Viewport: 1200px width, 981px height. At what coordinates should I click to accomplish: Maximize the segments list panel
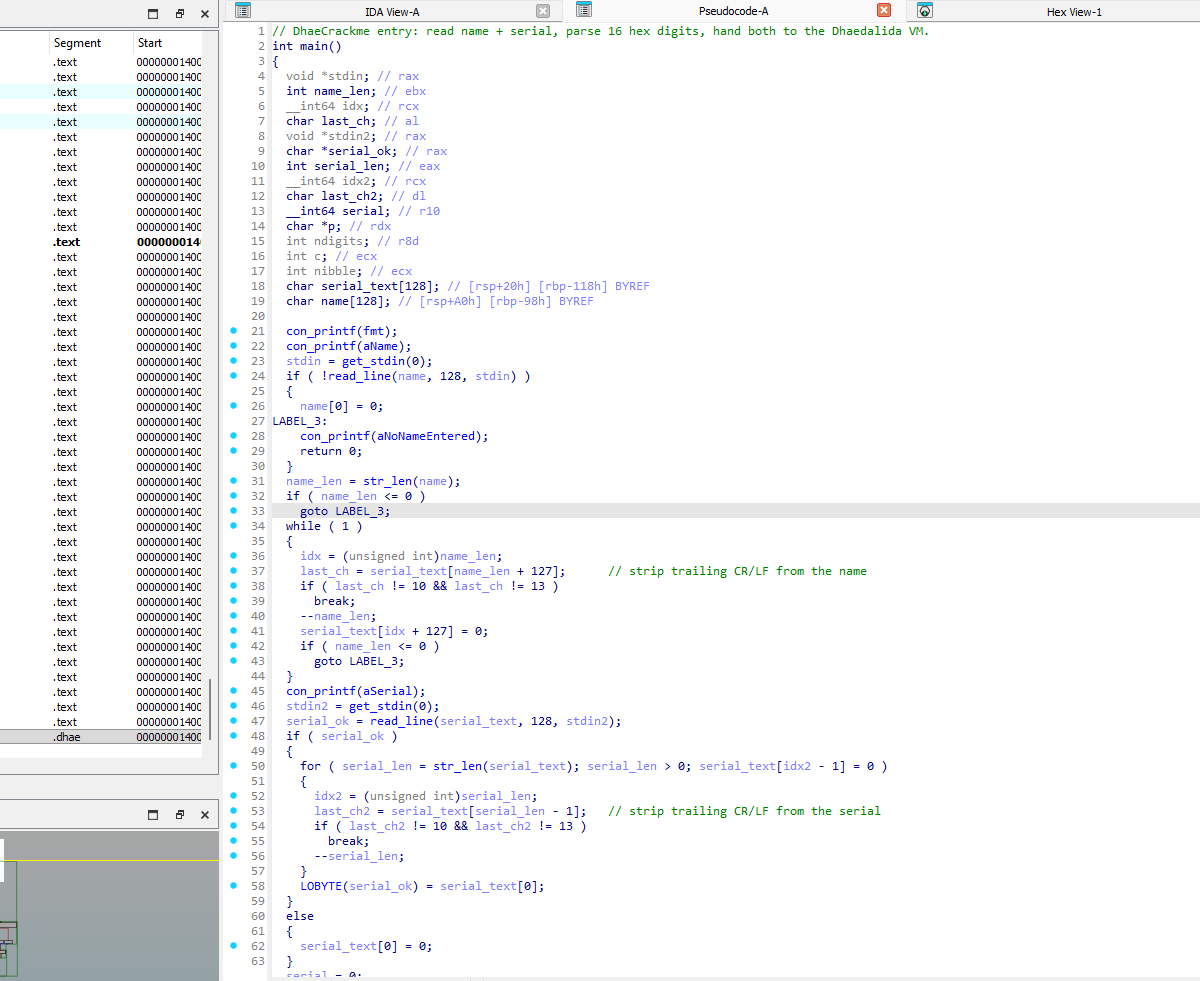pyautogui.click(x=153, y=14)
